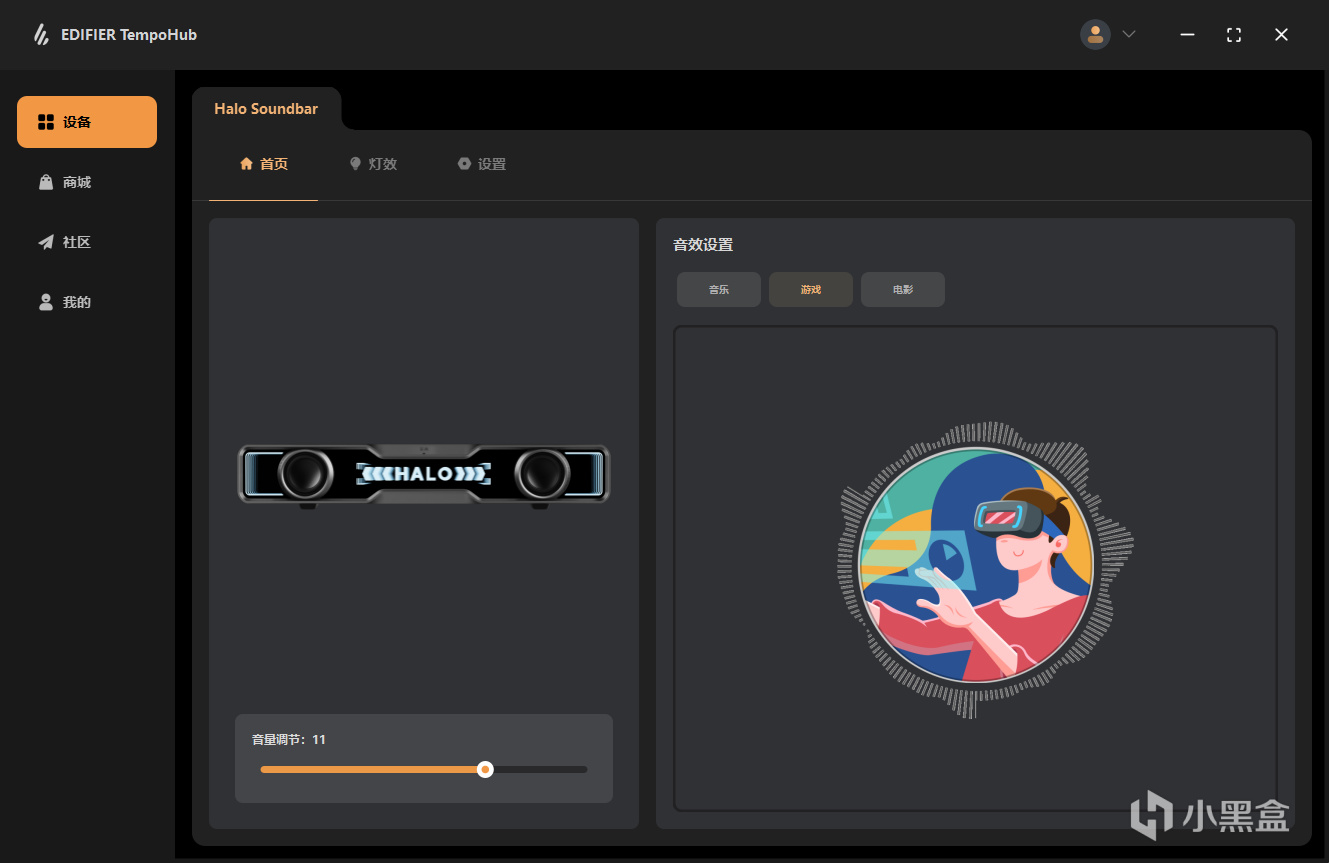Screen dimensions: 1329x863
Task: Select the 游戏 sound effect mode
Action: (811, 290)
